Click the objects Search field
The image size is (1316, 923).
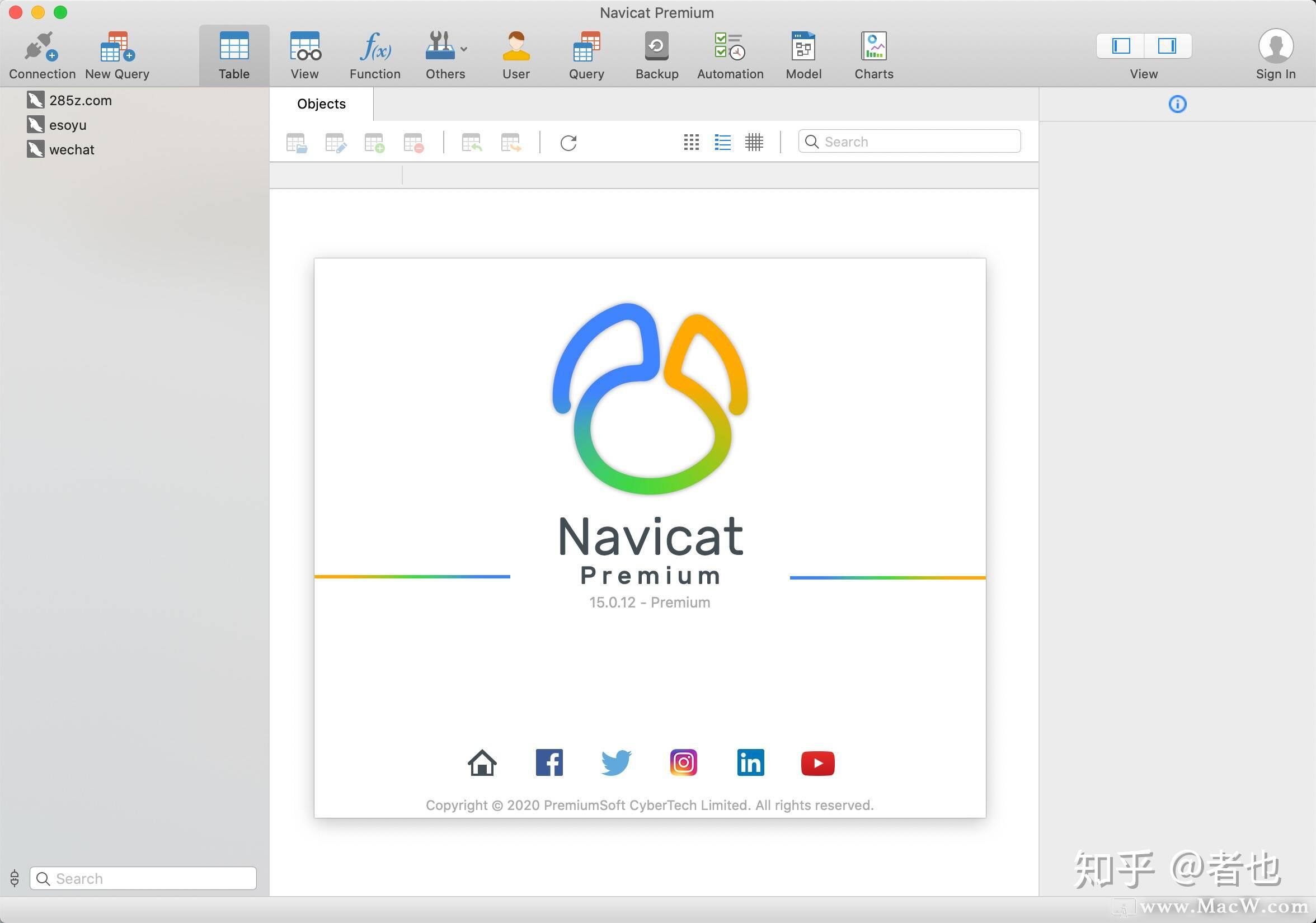coord(909,142)
